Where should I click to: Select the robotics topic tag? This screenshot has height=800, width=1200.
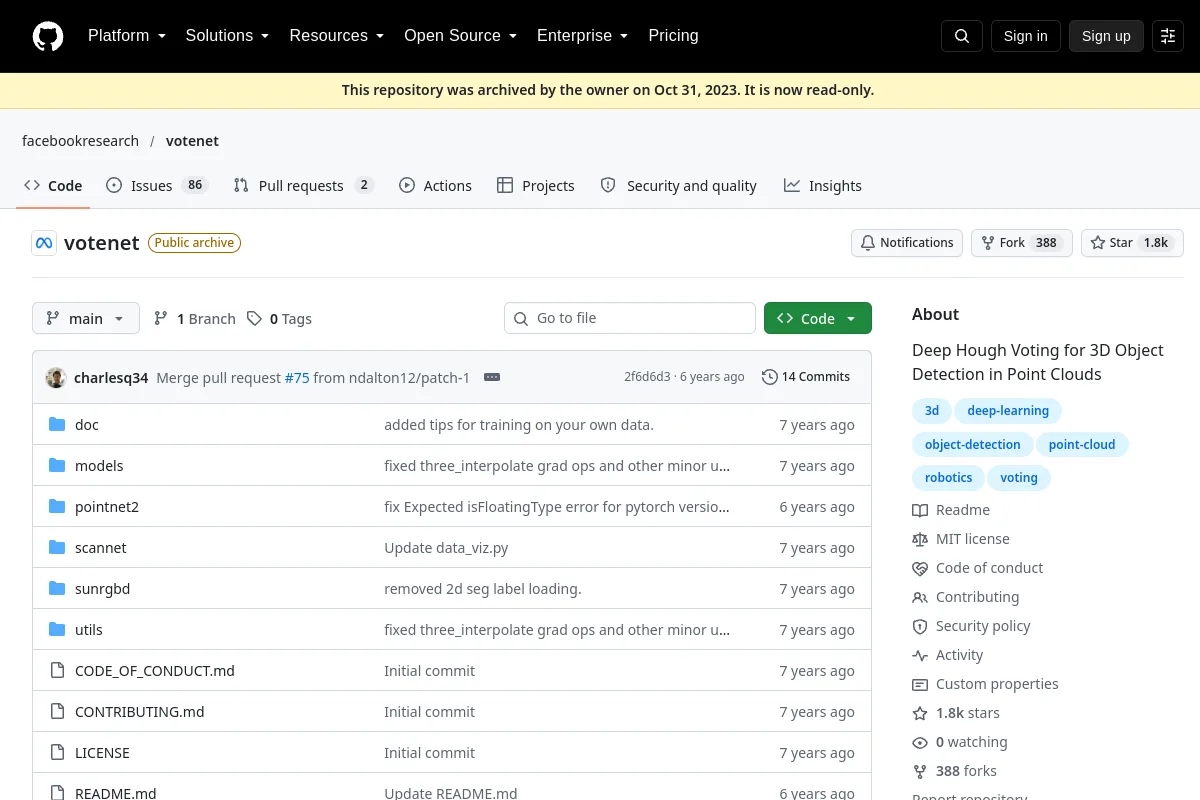[949, 478]
